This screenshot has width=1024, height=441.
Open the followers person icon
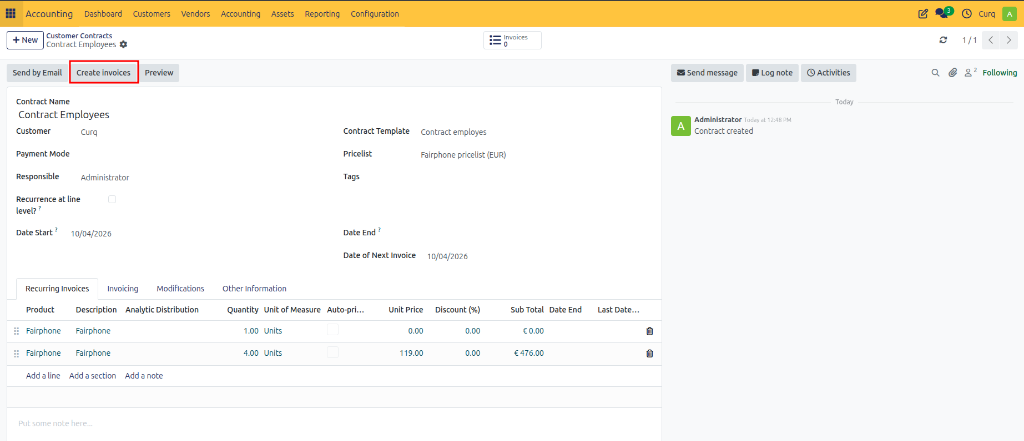970,72
